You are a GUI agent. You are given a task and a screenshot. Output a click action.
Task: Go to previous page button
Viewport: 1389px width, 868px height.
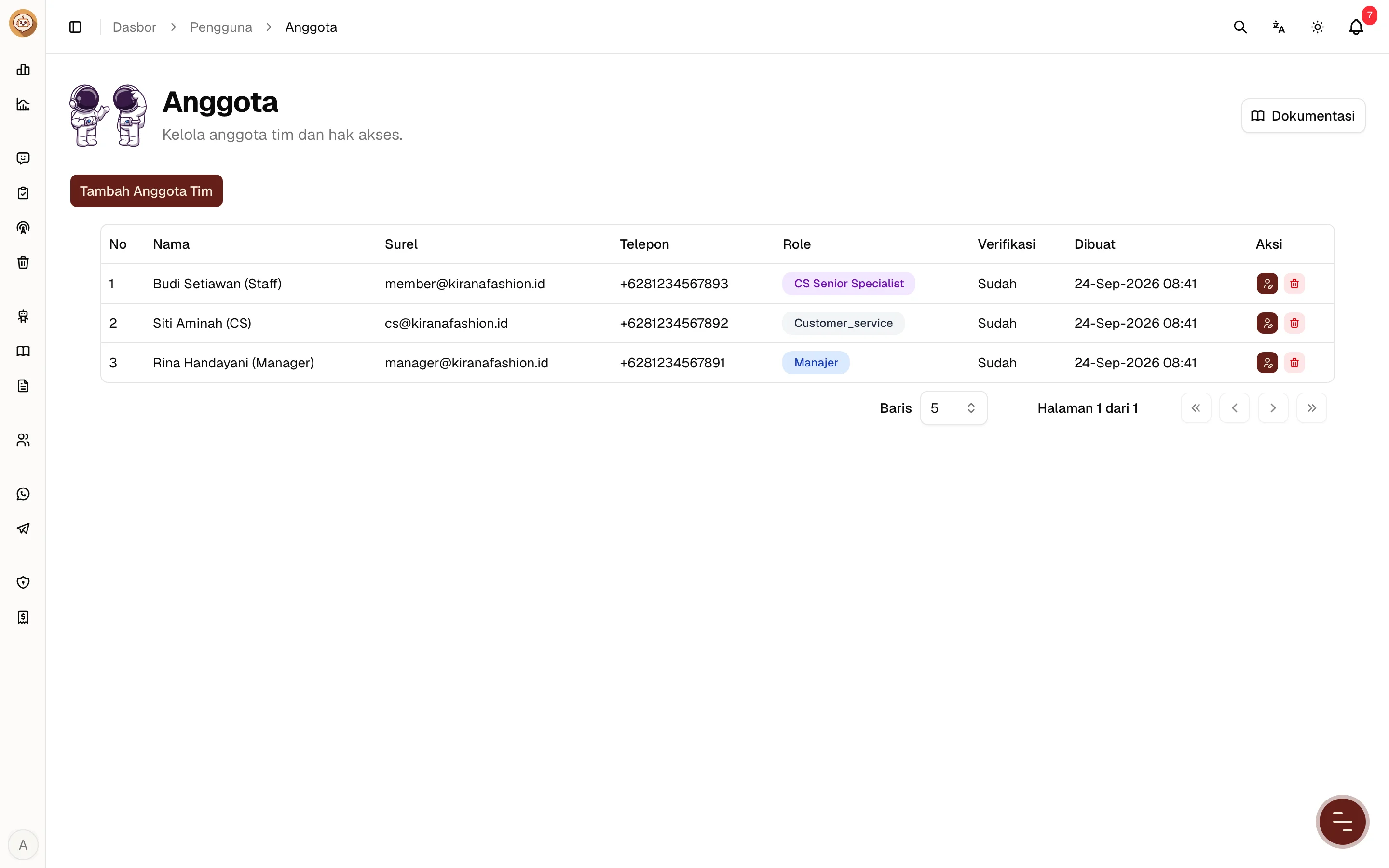click(x=1234, y=408)
